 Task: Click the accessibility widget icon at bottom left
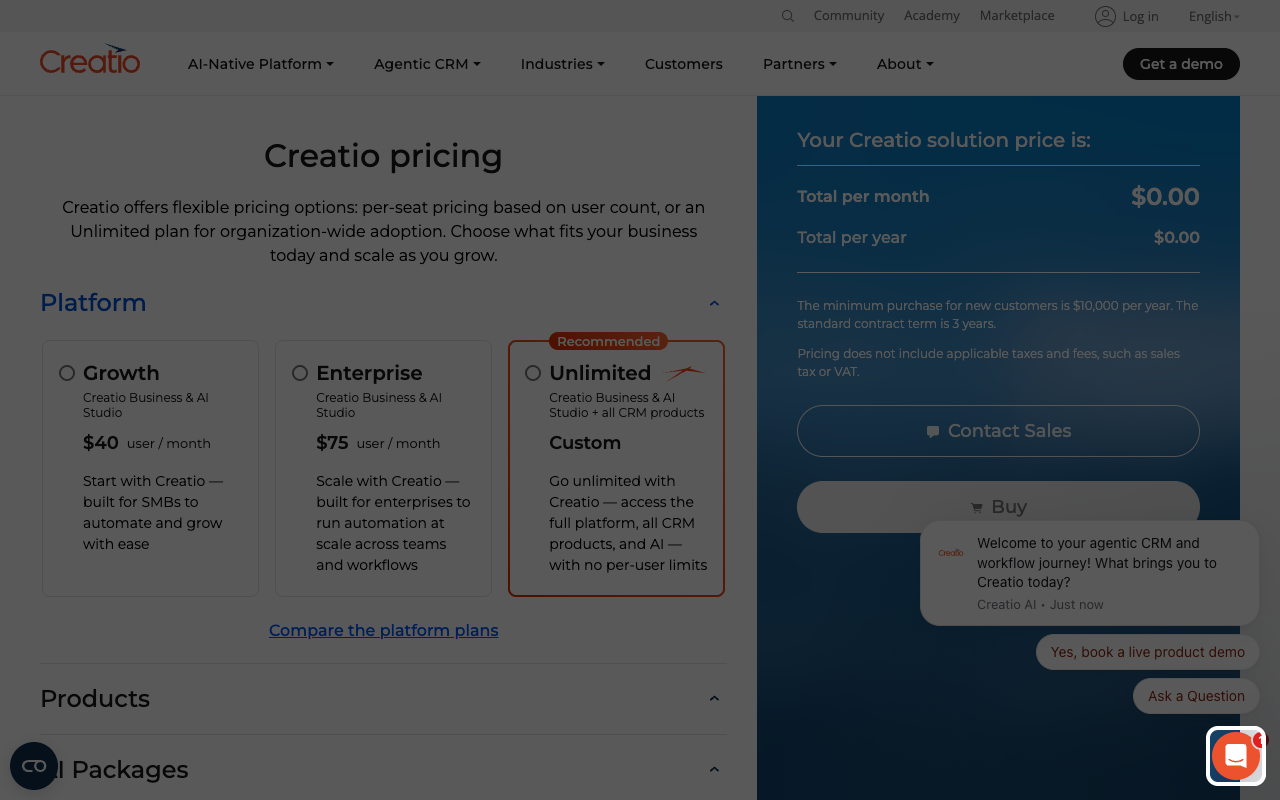(34, 766)
